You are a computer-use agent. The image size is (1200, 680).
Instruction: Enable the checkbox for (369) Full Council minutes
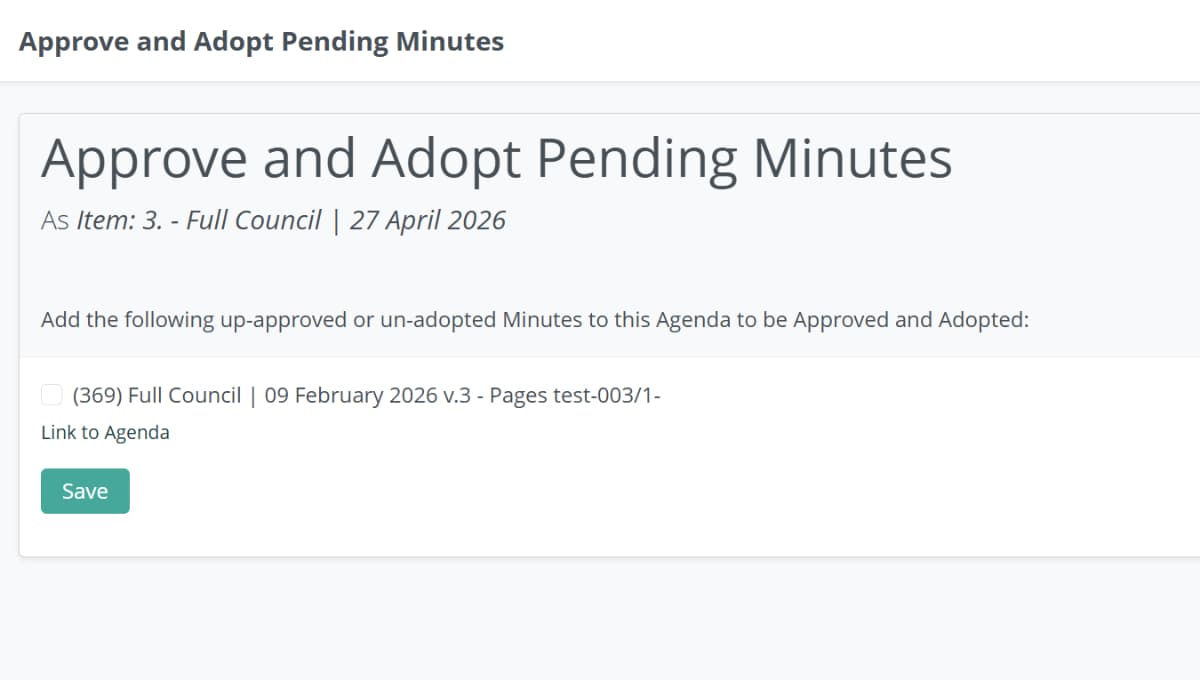(x=52, y=395)
